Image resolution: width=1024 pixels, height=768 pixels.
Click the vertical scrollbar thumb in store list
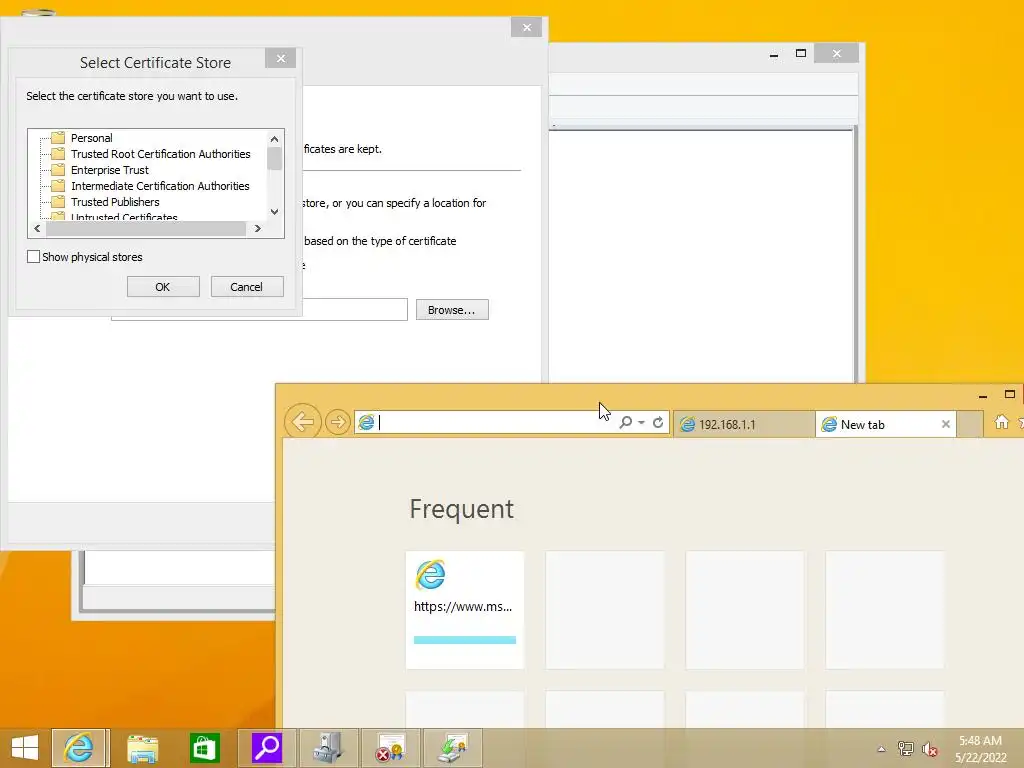[x=274, y=158]
